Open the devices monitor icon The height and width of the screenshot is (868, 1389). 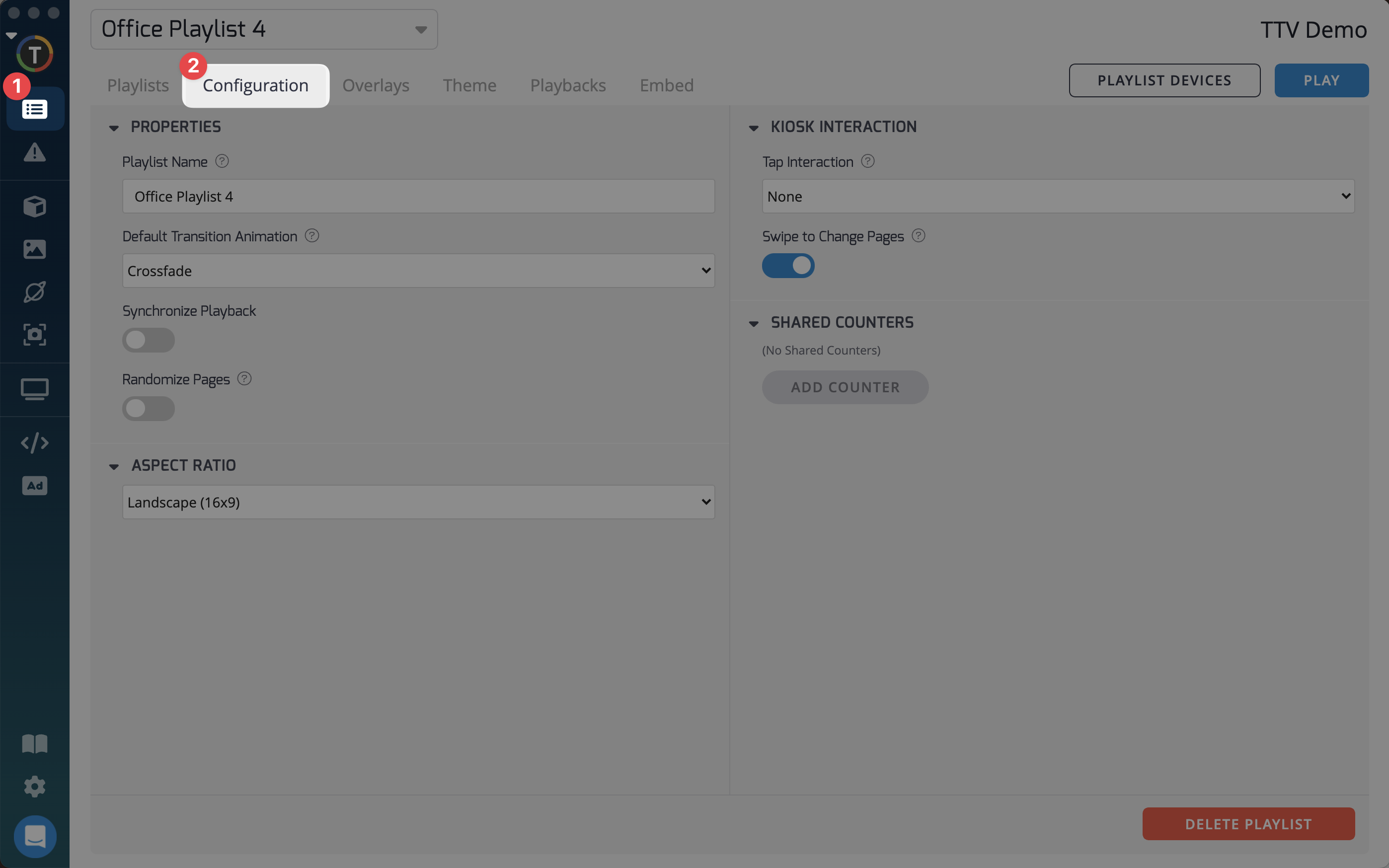tap(34, 389)
